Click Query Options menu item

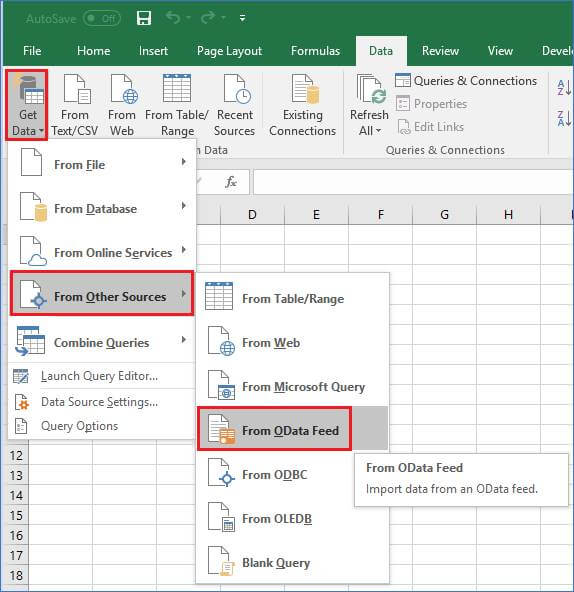coord(79,426)
